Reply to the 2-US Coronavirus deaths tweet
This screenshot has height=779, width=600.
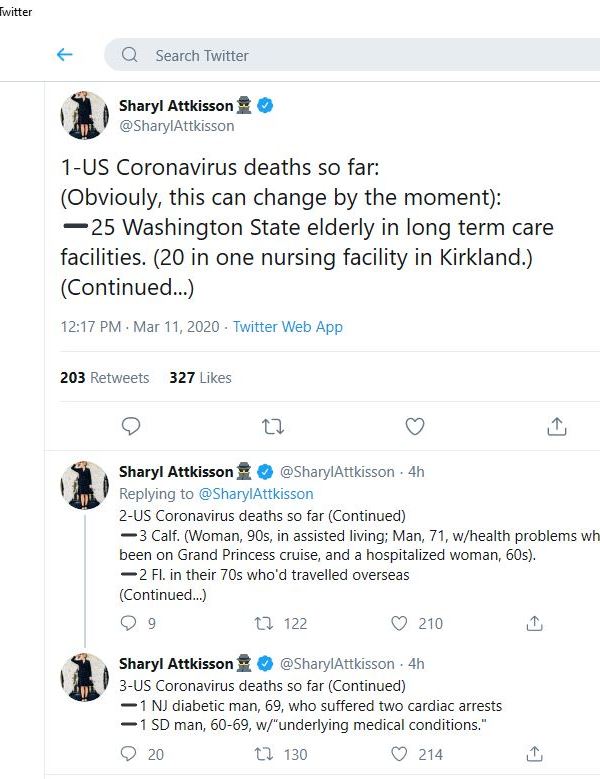(x=128, y=623)
